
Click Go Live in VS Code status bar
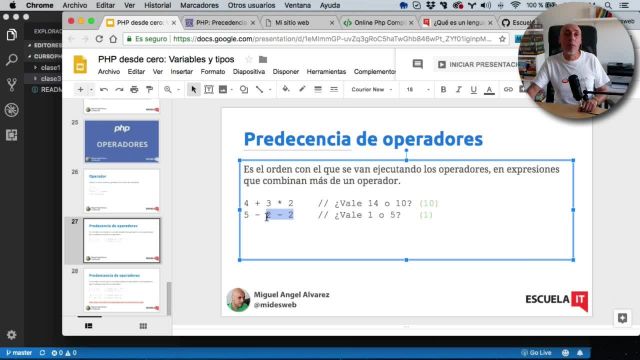tap(536, 353)
